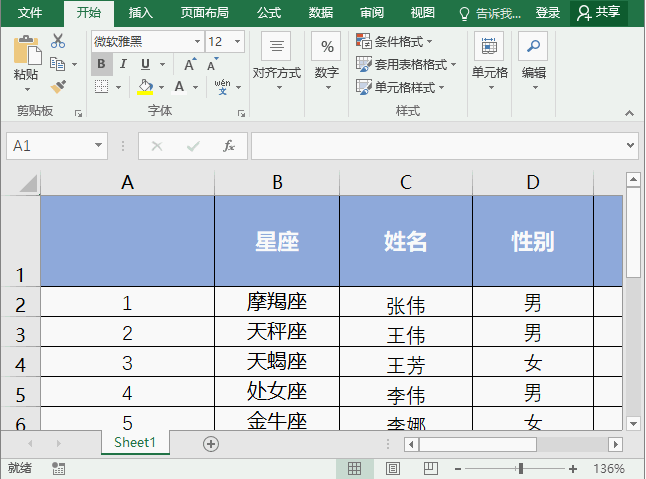Apply the yellow fill color bucket

[x=145, y=87]
